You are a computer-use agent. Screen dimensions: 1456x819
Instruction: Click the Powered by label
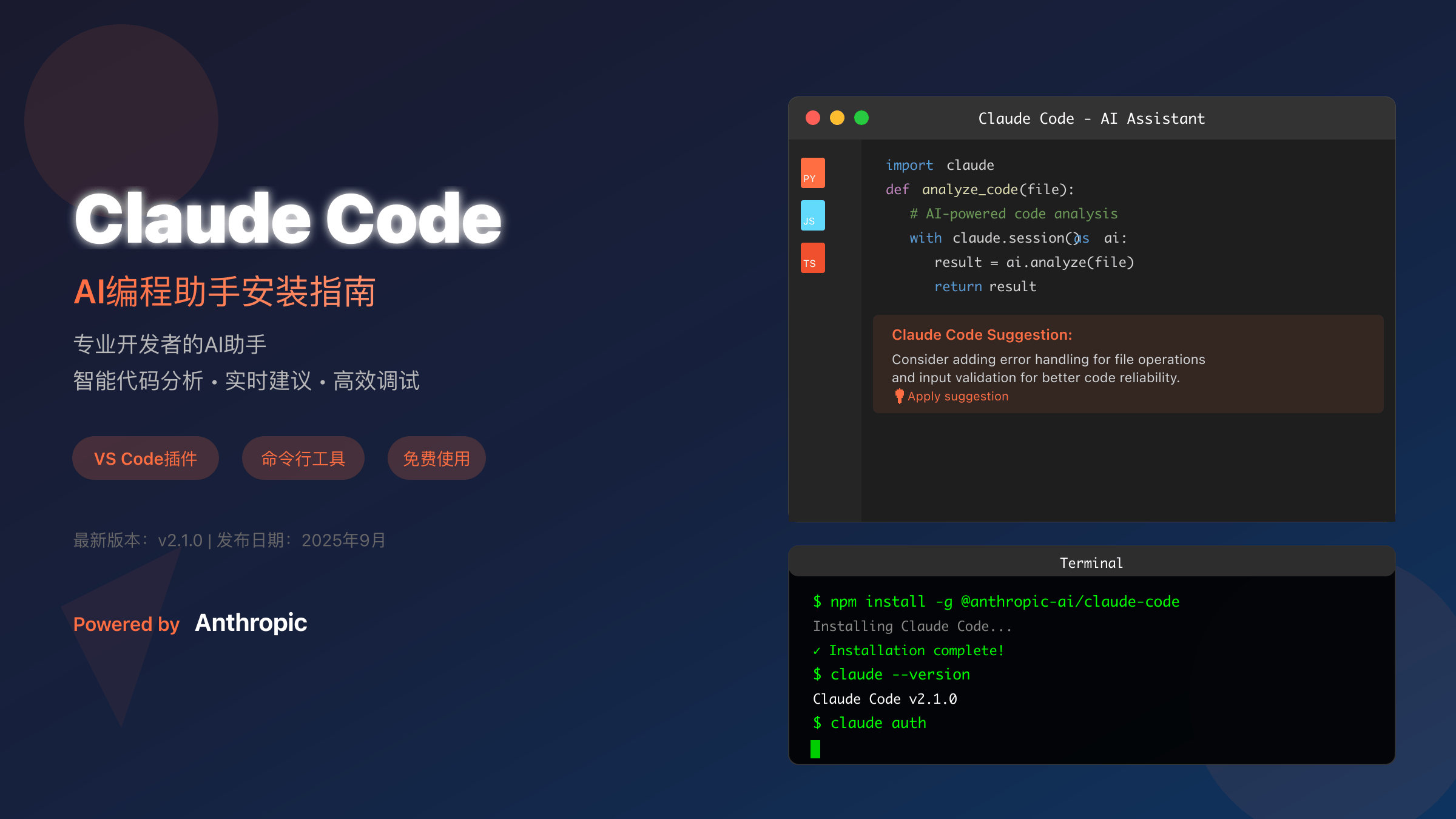point(126,624)
